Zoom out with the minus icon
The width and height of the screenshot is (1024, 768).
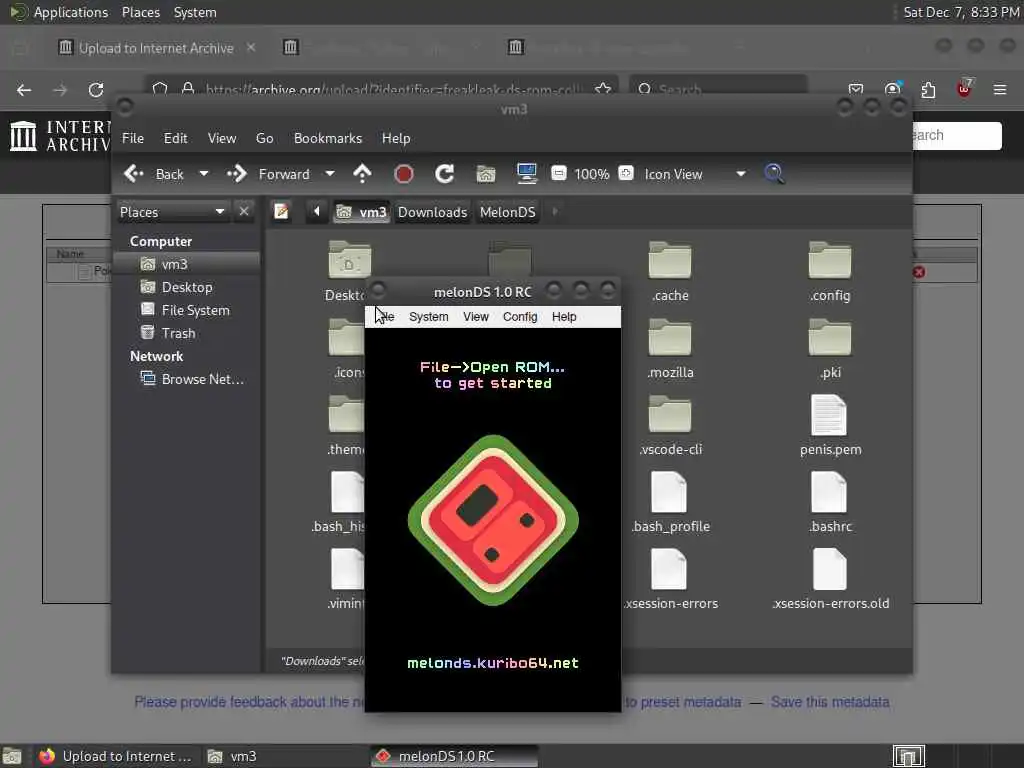(x=558, y=174)
